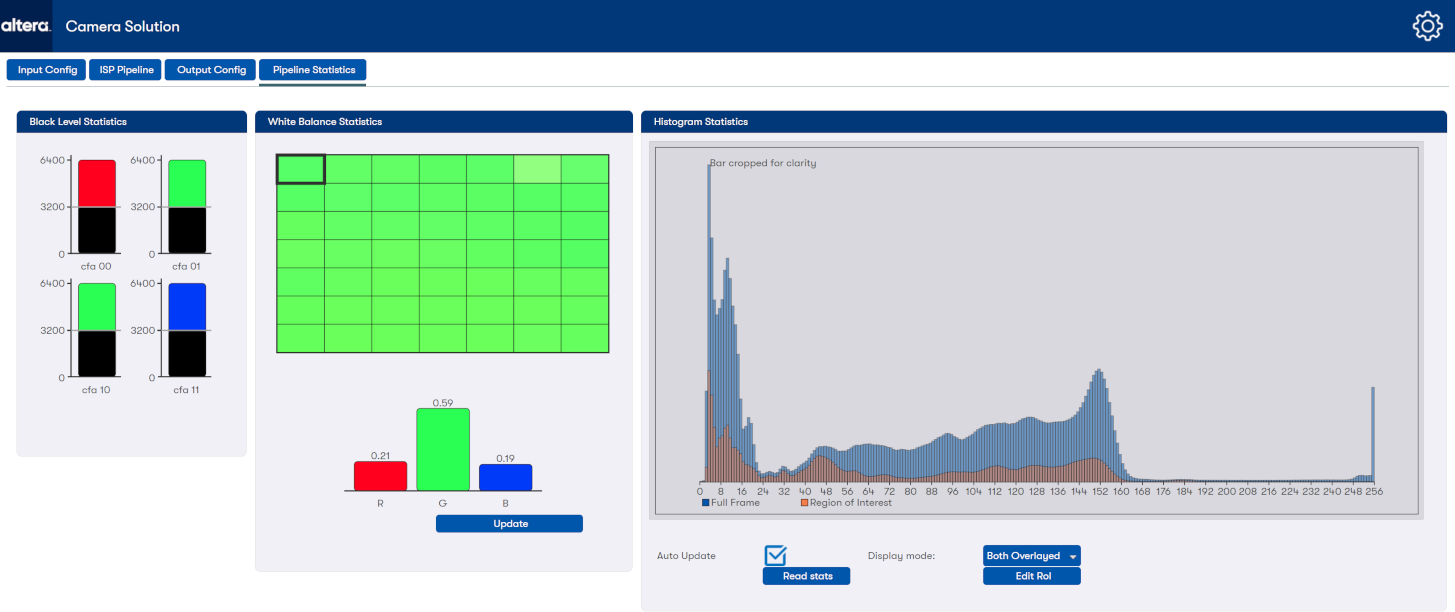Select the Pipeline Statistics tab

[x=313, y=70]
